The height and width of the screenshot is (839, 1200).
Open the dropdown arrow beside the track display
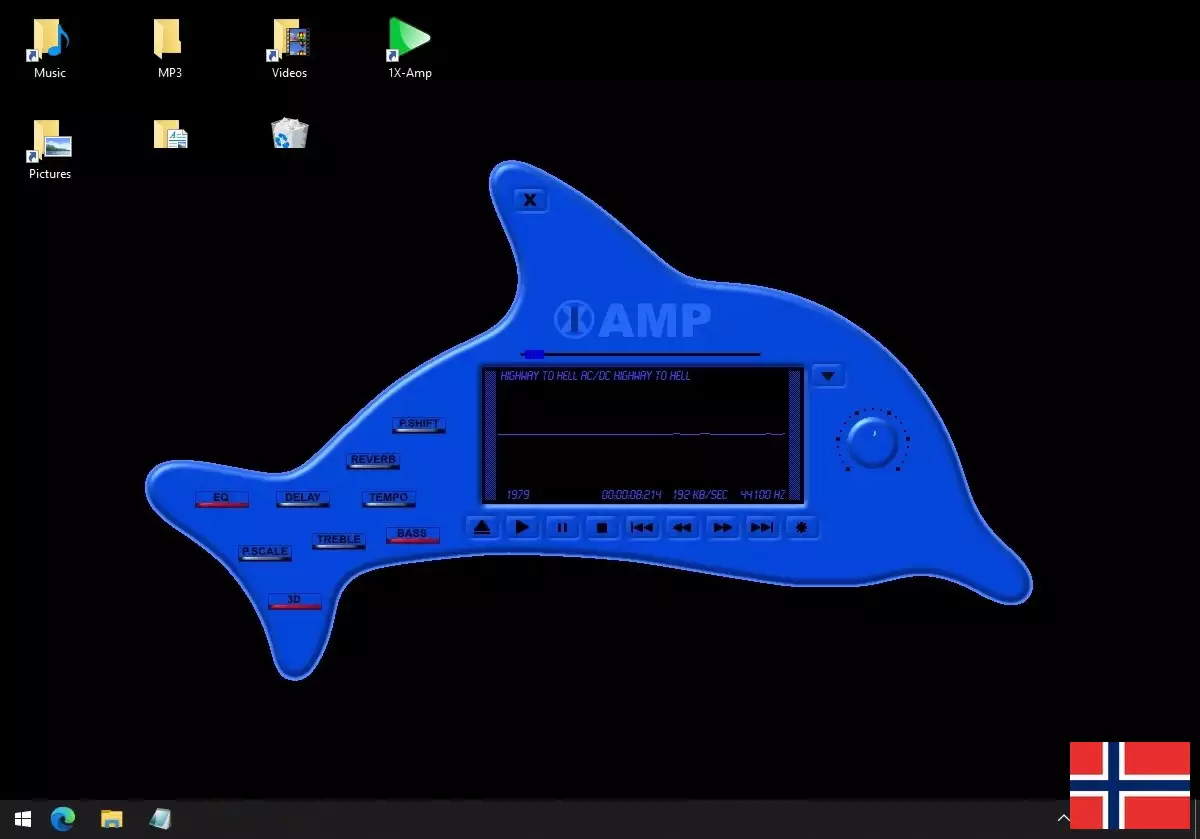828,375
